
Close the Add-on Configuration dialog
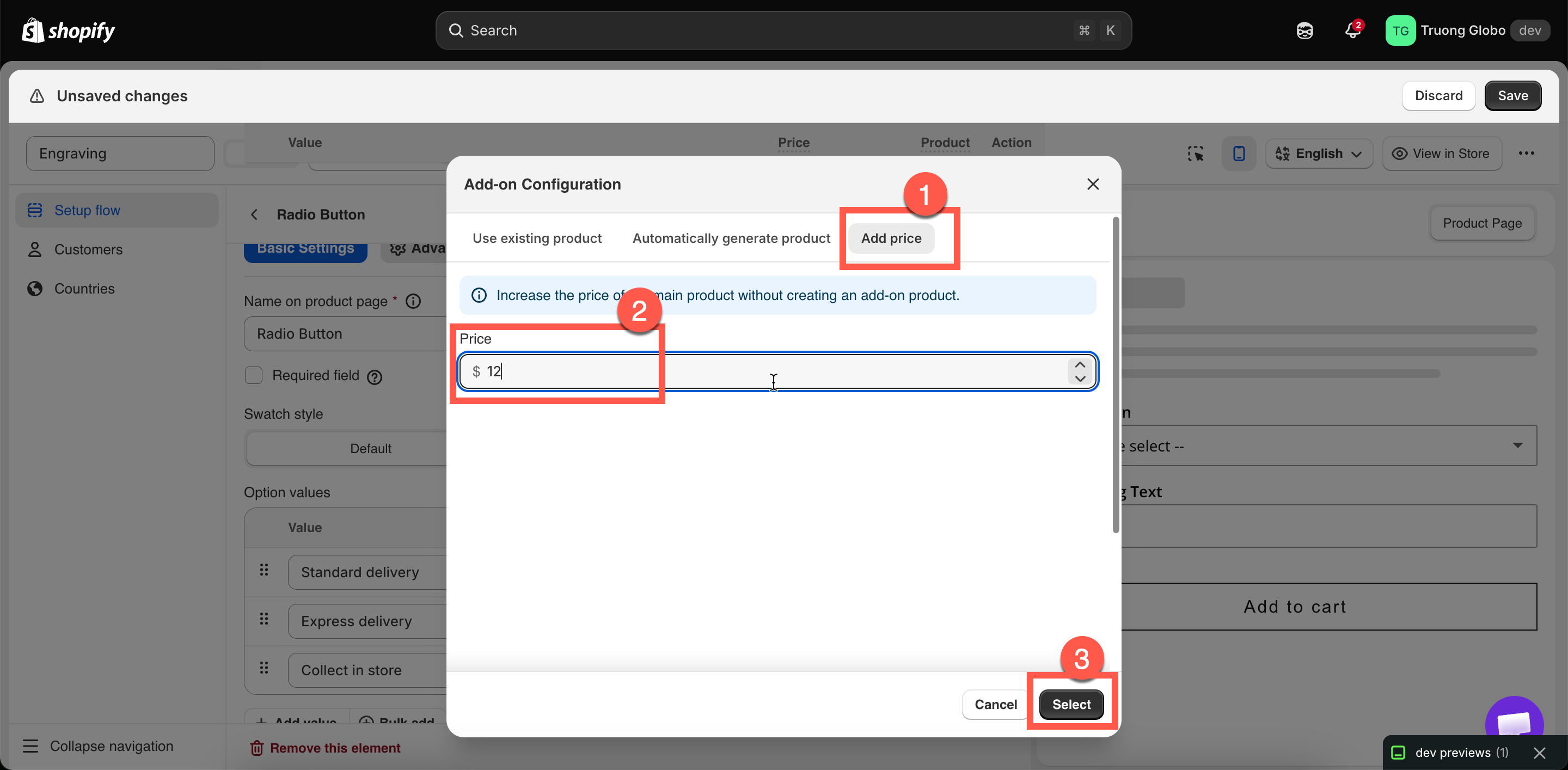pos(1093,185)
